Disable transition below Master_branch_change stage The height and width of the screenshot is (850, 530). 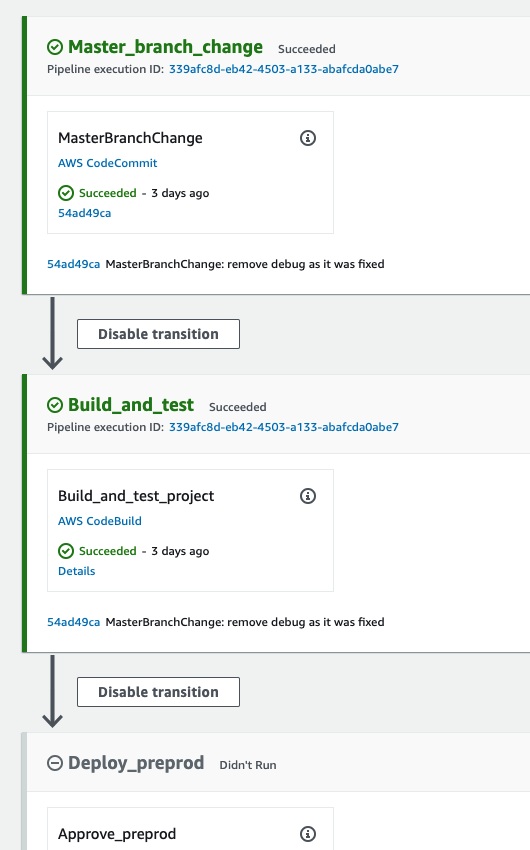(158, 334)
